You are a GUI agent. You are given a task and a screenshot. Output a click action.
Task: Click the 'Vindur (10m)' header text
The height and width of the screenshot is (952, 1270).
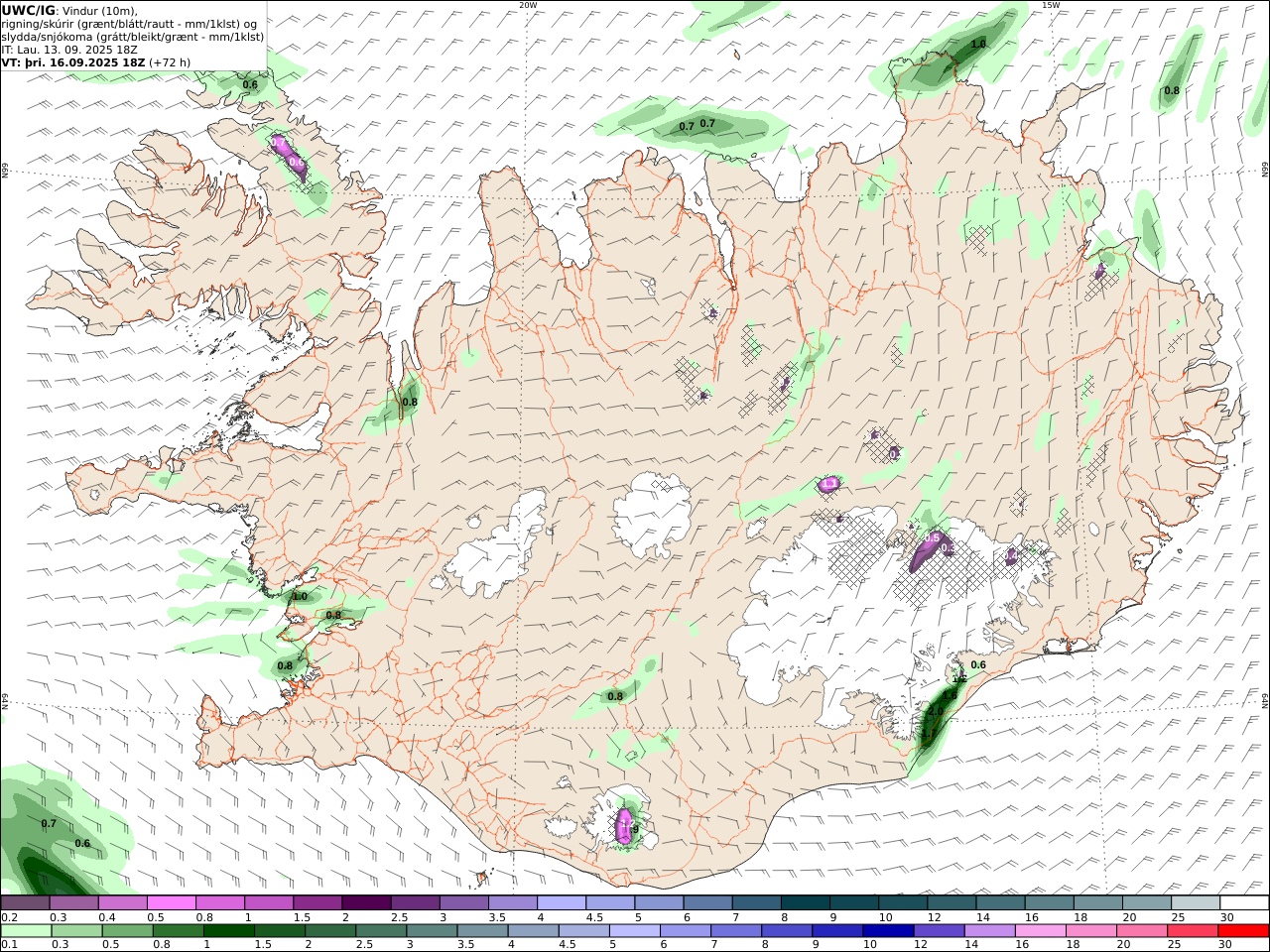100,11
